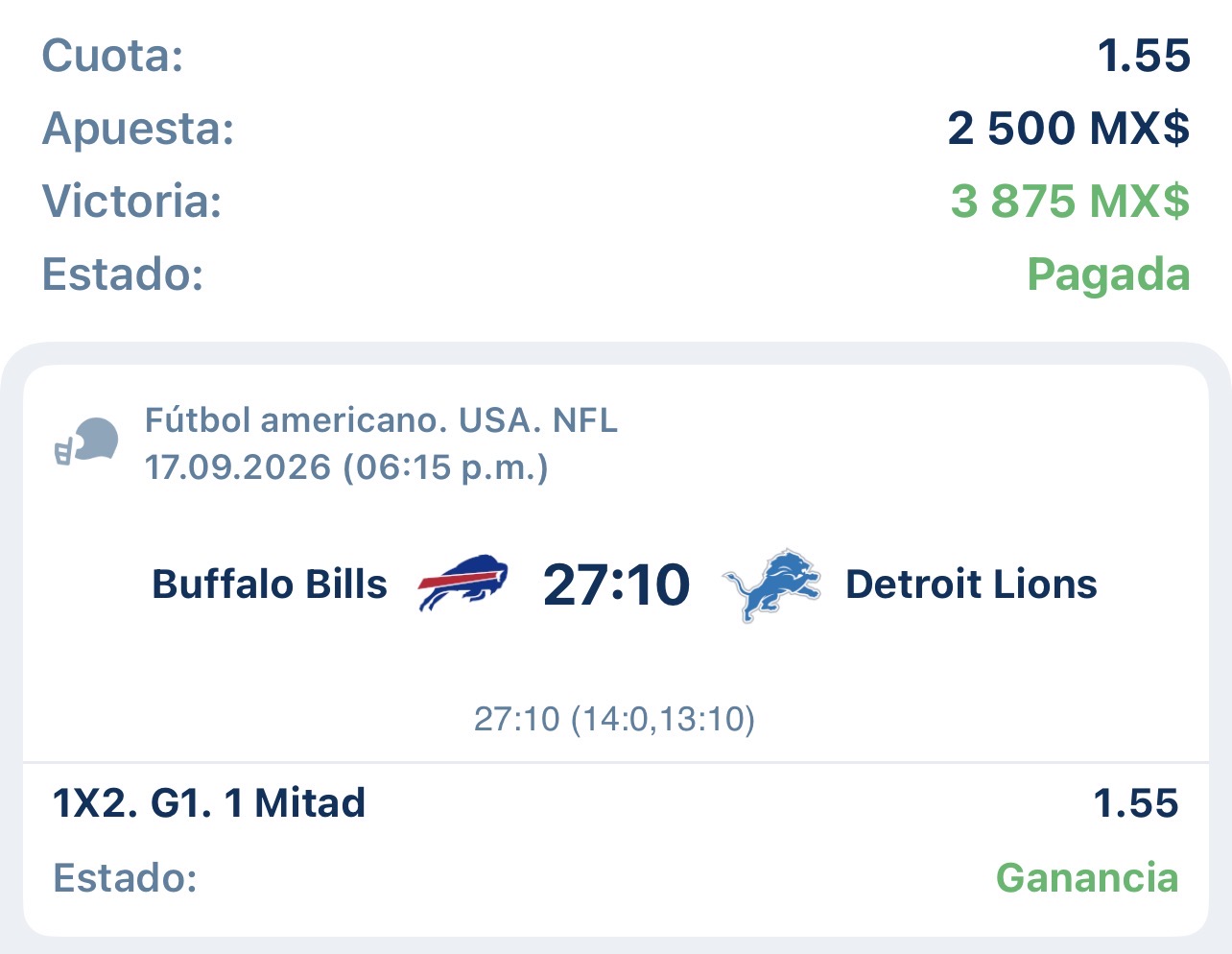The height and width of the screenshot is (954, 1232).
Task: Select the Detroit Lions team name
Action: (x=971, y=584)
